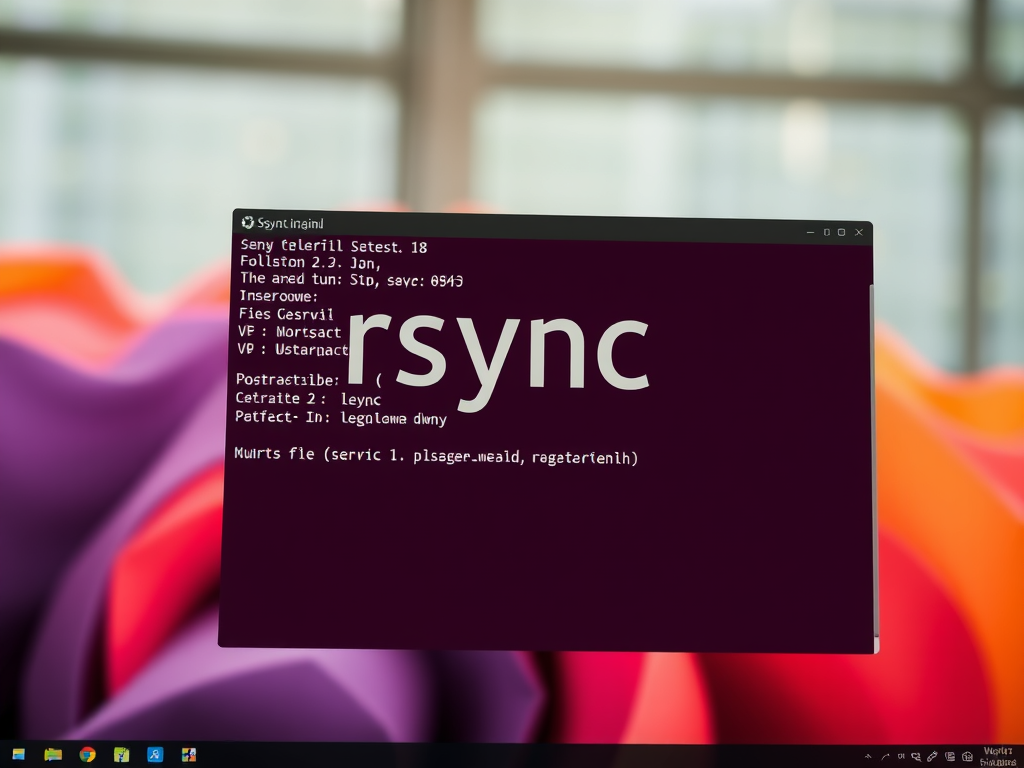Click the large rsync text

coord(498,360)
